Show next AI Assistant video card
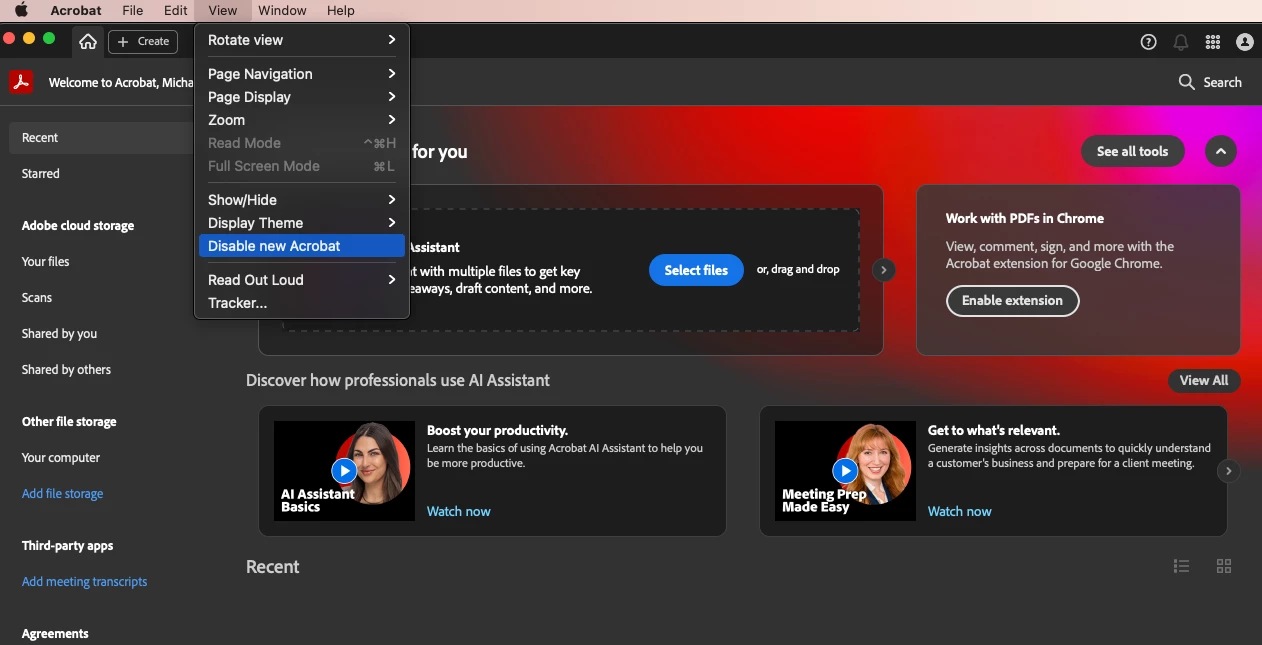Viewport: 1262px width, 645px height. pos(1229,471)
